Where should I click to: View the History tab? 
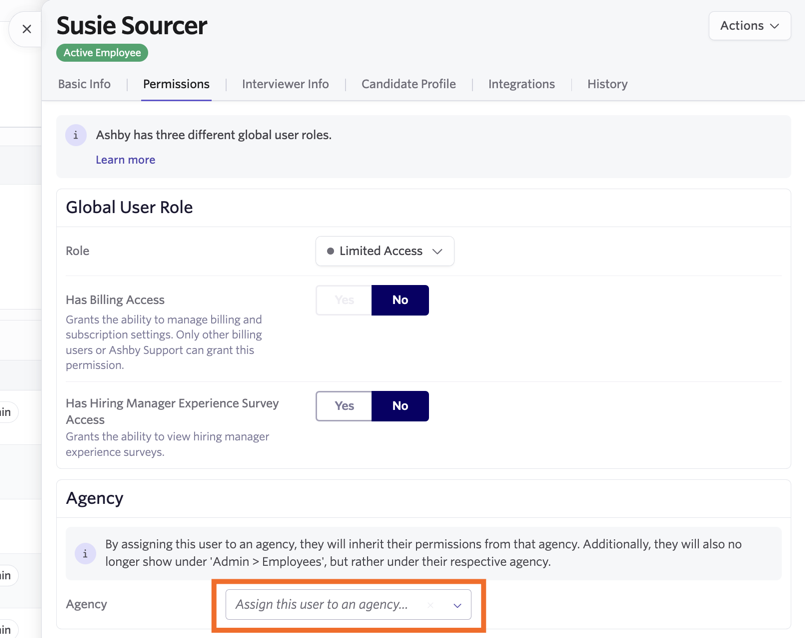click(x=607, y=84)
